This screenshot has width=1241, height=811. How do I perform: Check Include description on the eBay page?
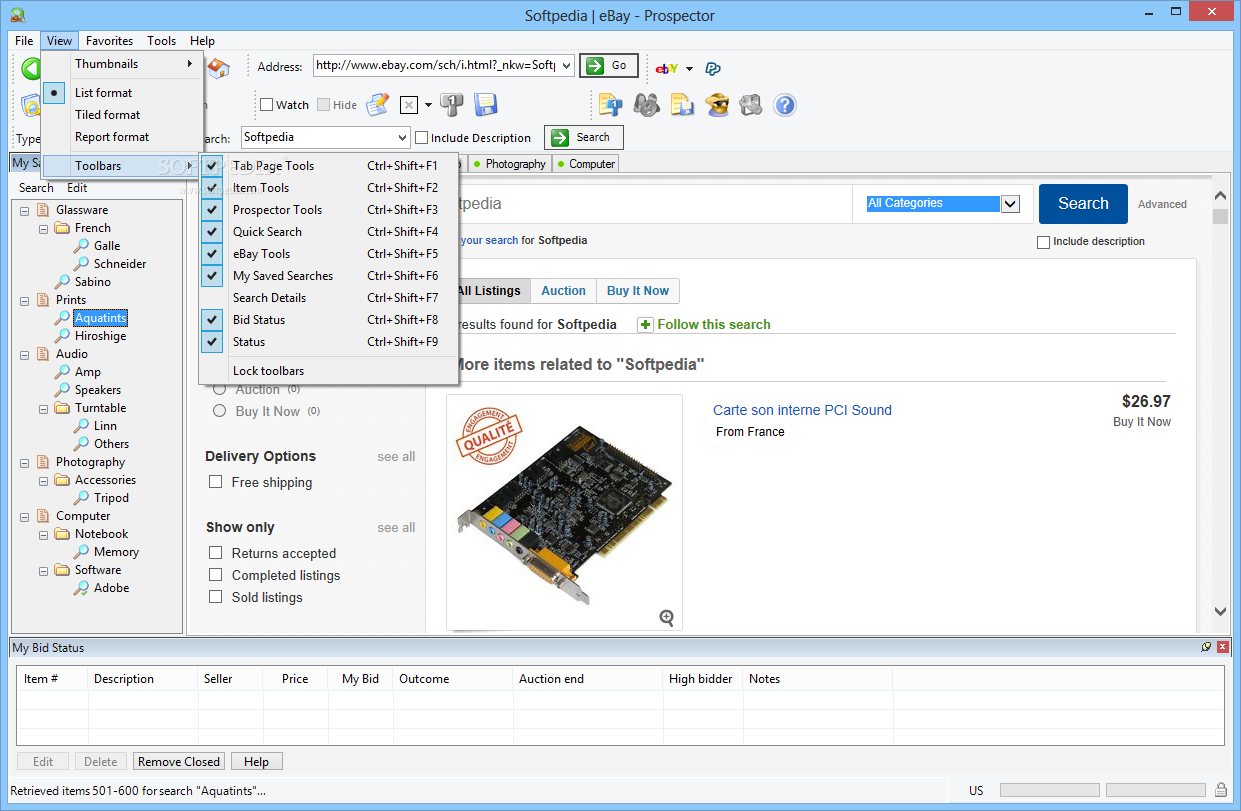[x=1044, y=242]
